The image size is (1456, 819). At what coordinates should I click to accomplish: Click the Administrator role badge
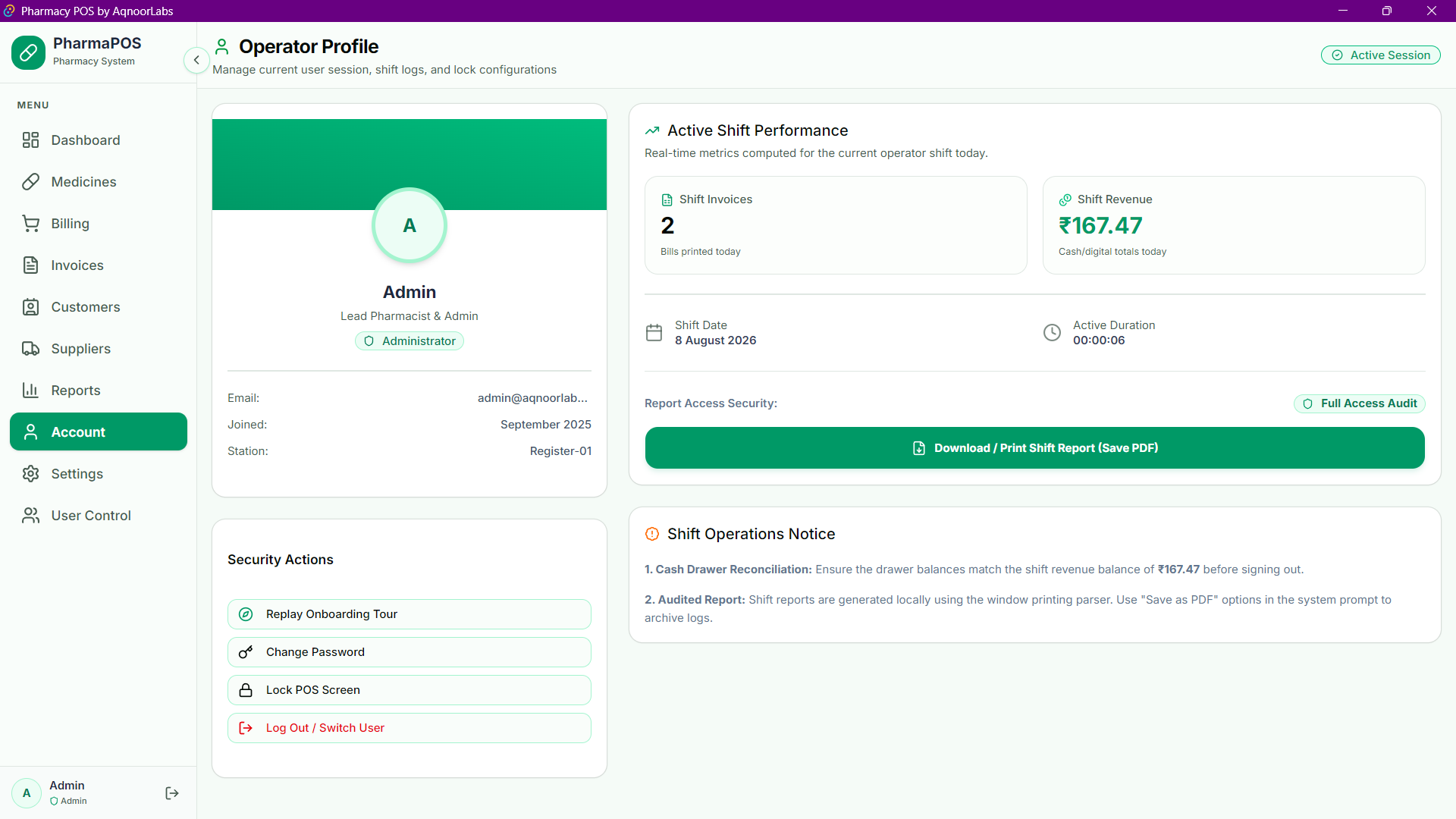click(x=409, y=341)
